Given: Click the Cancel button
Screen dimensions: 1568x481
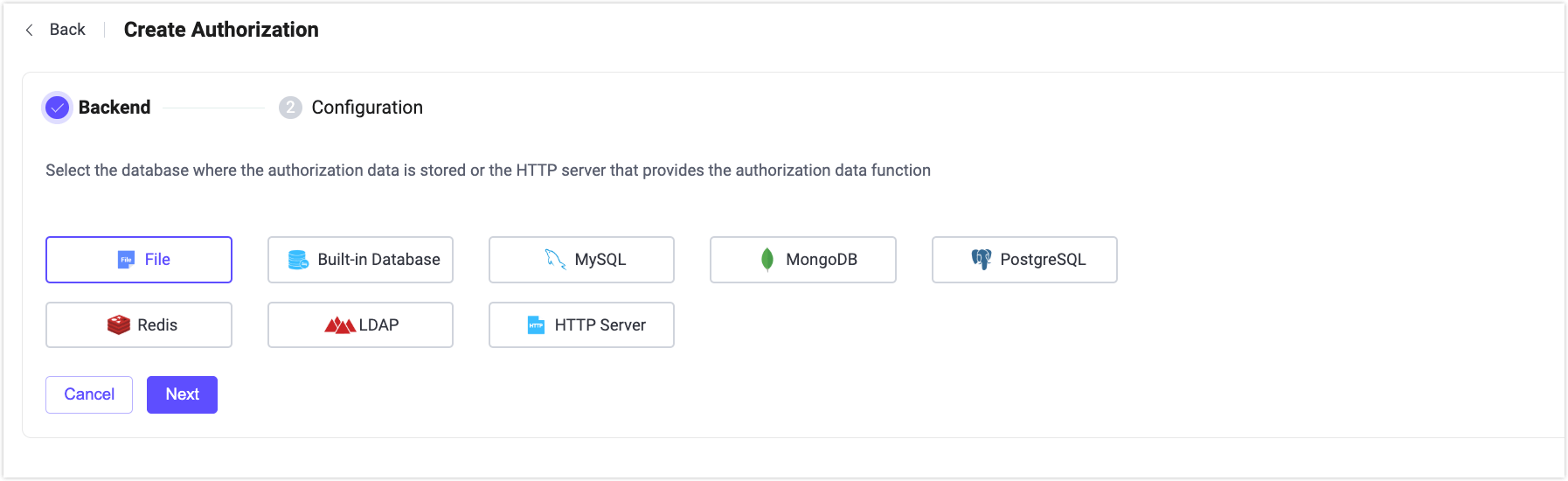Looking at the screenshot, I should (89, 394).
